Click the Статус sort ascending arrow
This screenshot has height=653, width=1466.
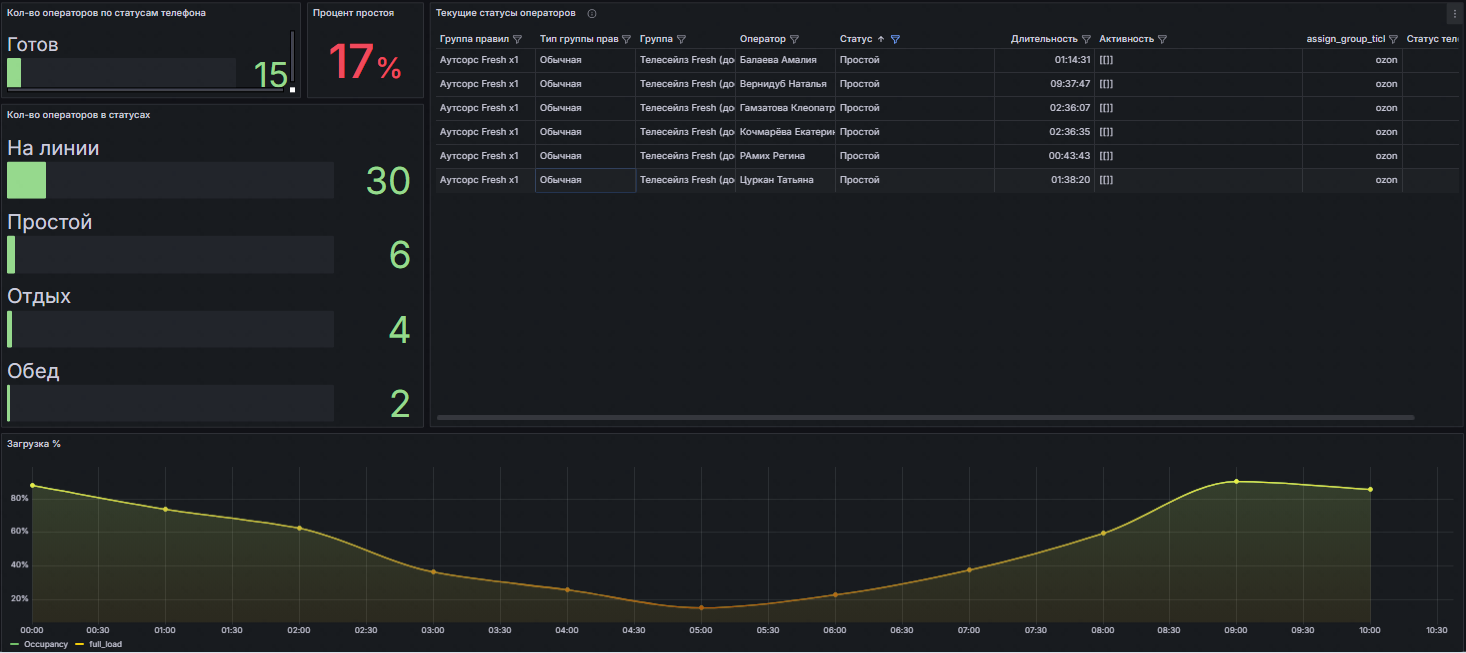coord(881,39)
